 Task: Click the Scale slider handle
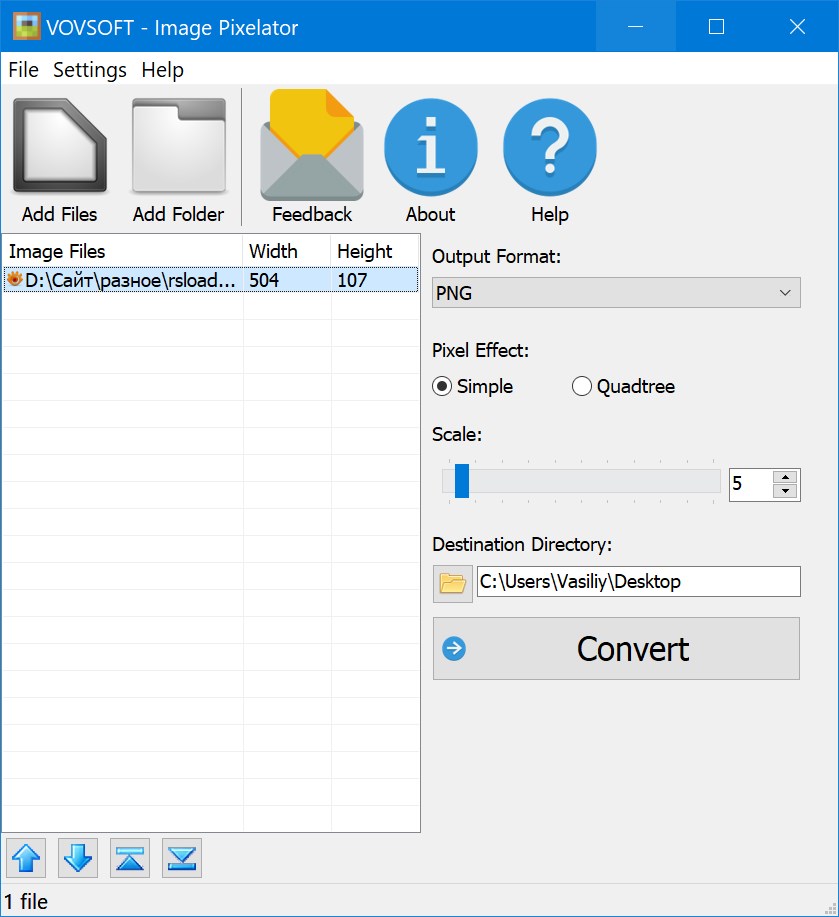pos(462,481)
